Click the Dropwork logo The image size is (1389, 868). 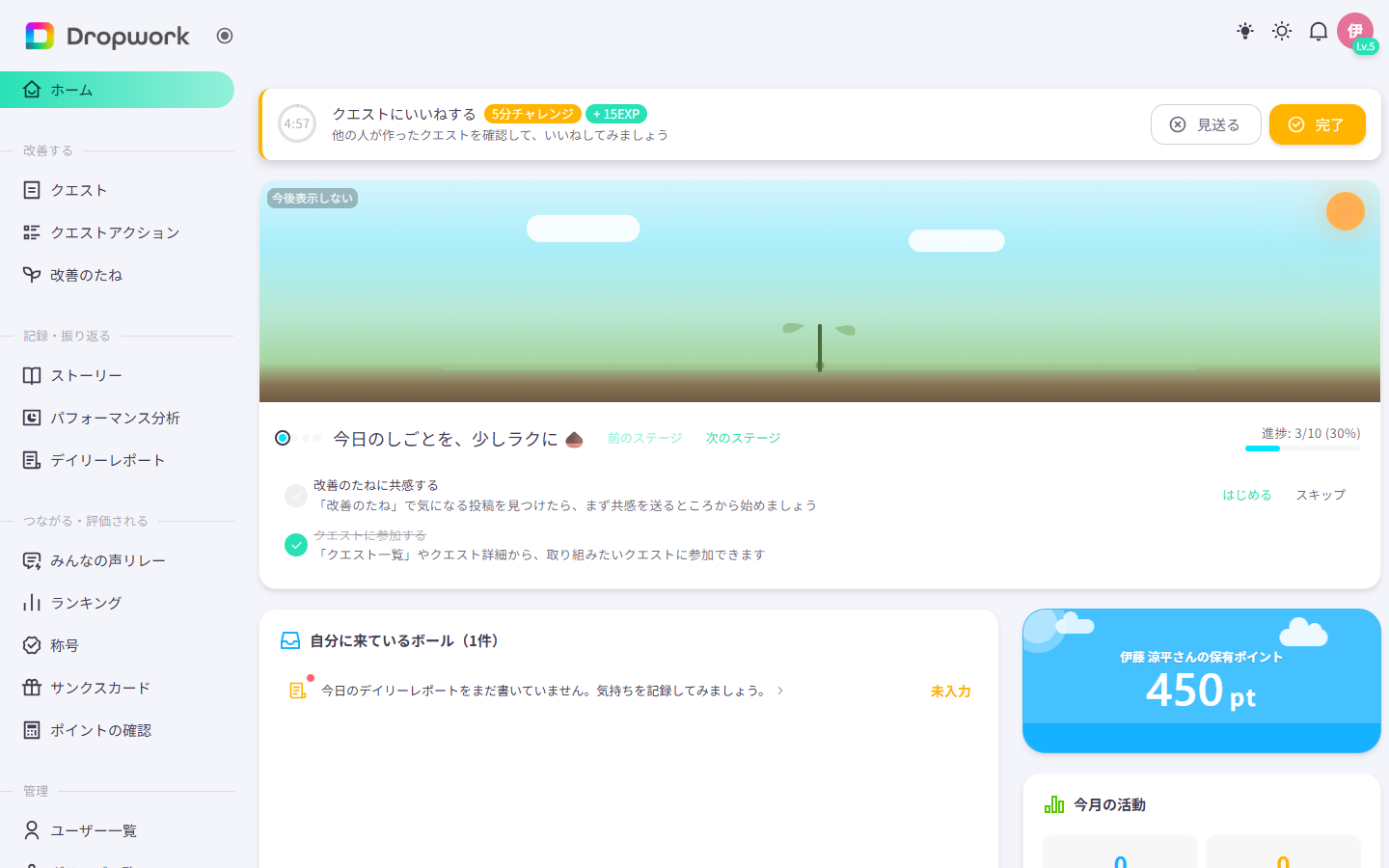pos(107,36)
